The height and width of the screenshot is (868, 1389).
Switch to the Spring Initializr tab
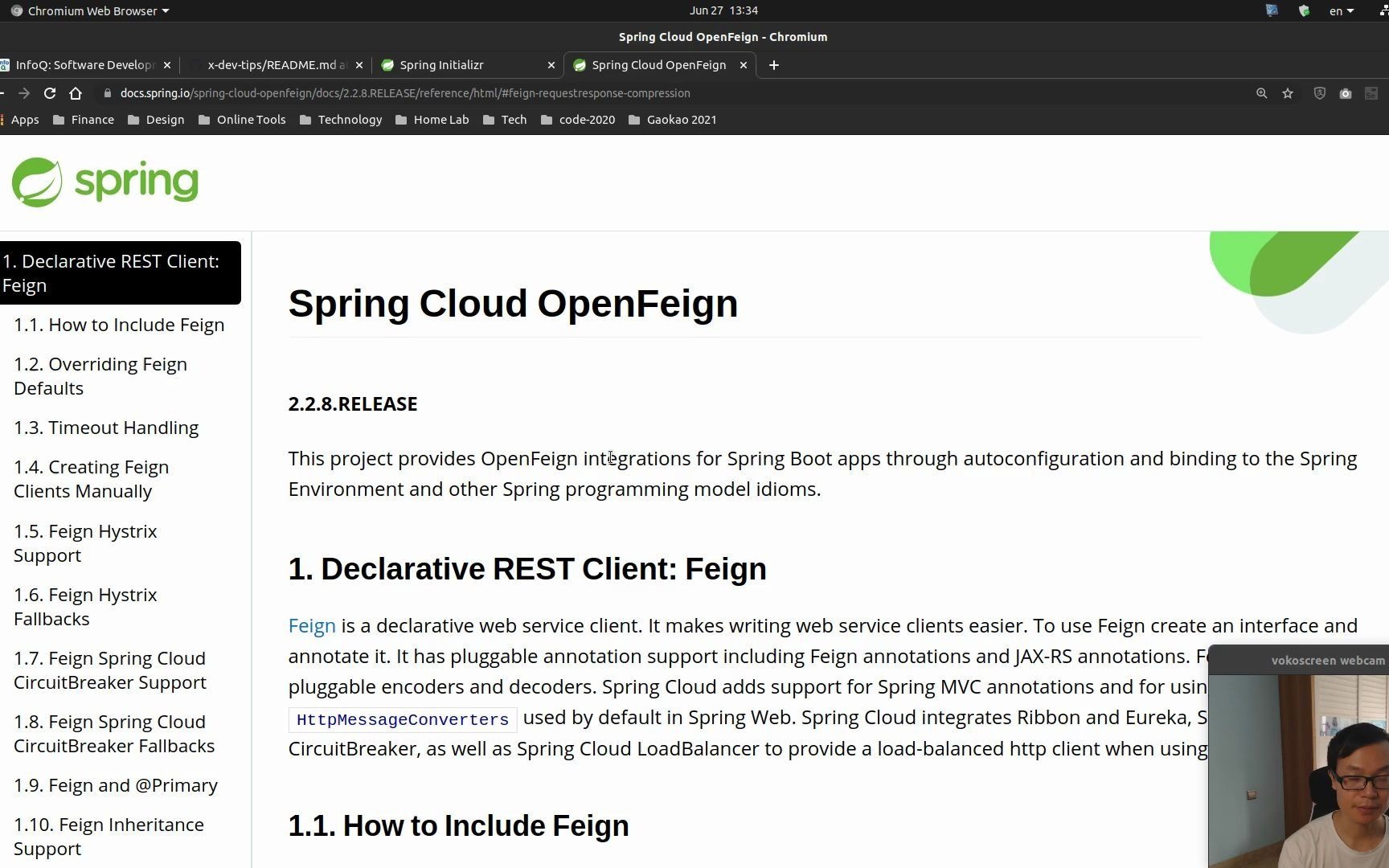(x=443, y=65)
